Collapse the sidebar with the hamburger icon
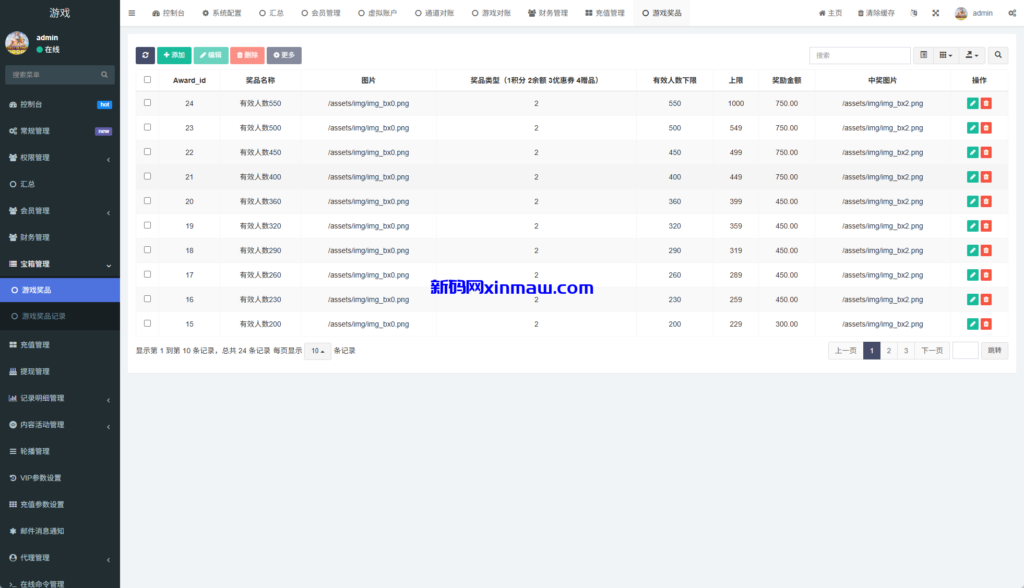 131,13
